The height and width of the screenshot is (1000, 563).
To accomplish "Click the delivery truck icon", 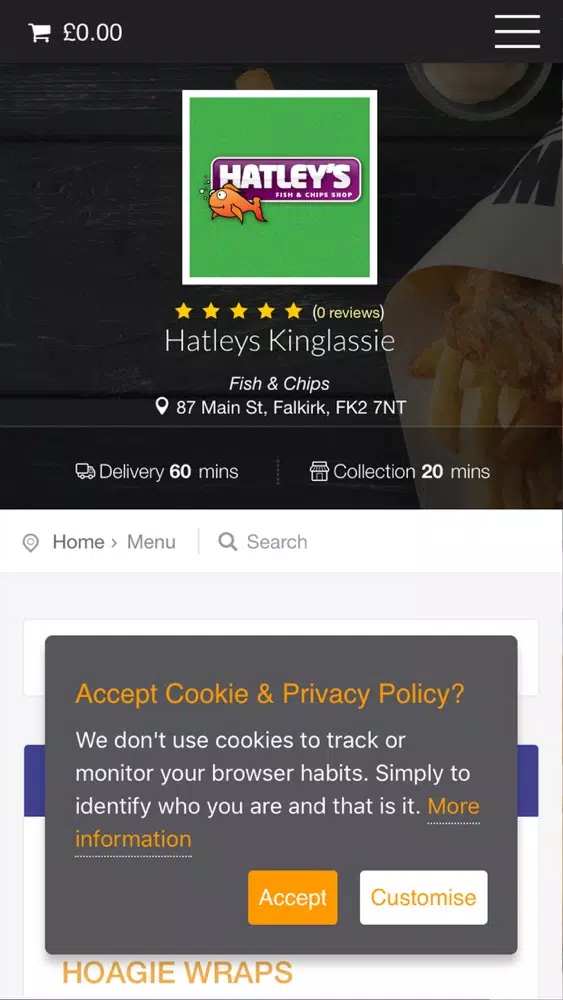I will (x=85, y=471).
